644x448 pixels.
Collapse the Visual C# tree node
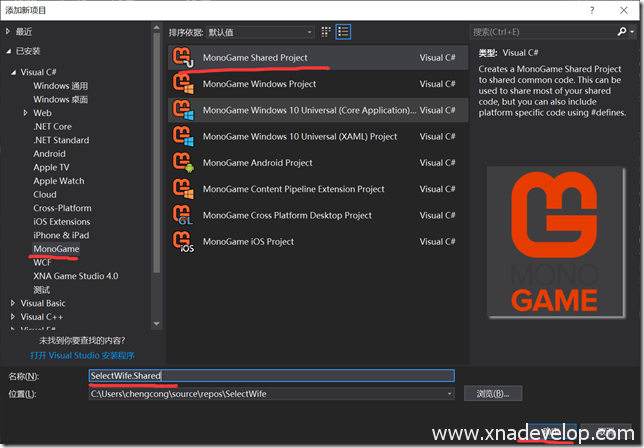click(x=13, y=72)
